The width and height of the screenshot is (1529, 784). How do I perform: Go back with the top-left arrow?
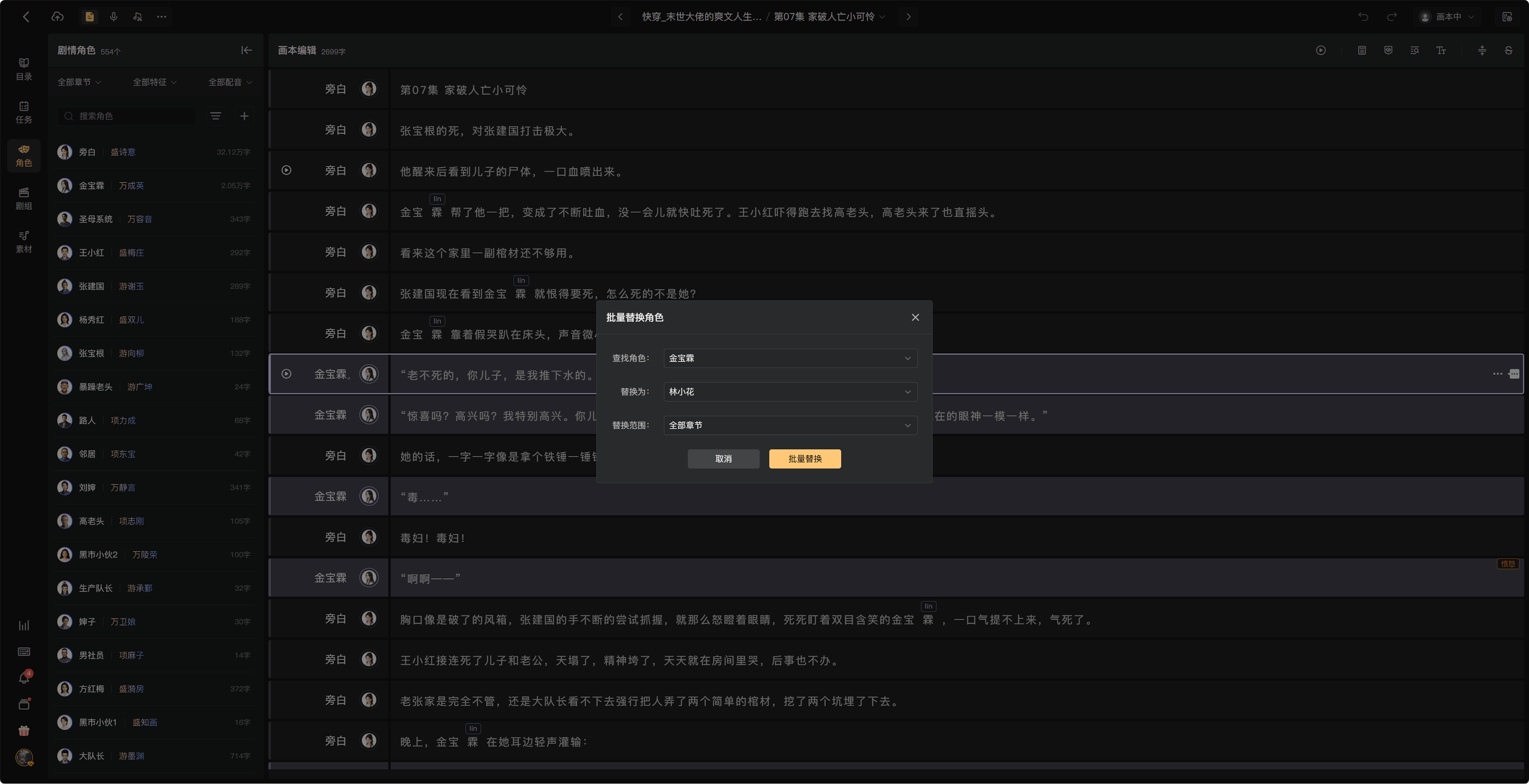26,17
